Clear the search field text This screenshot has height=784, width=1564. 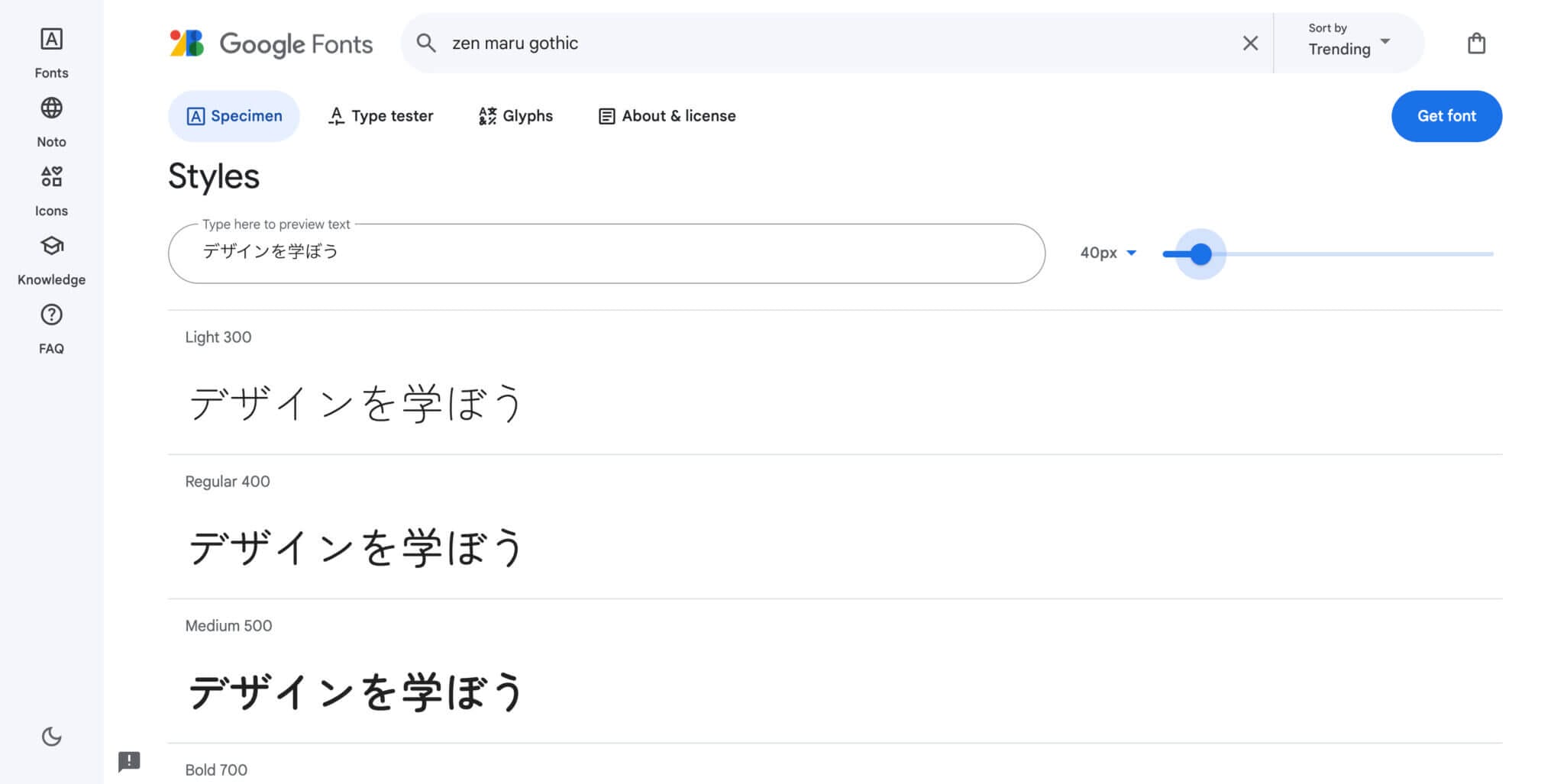click(1250, 44)
